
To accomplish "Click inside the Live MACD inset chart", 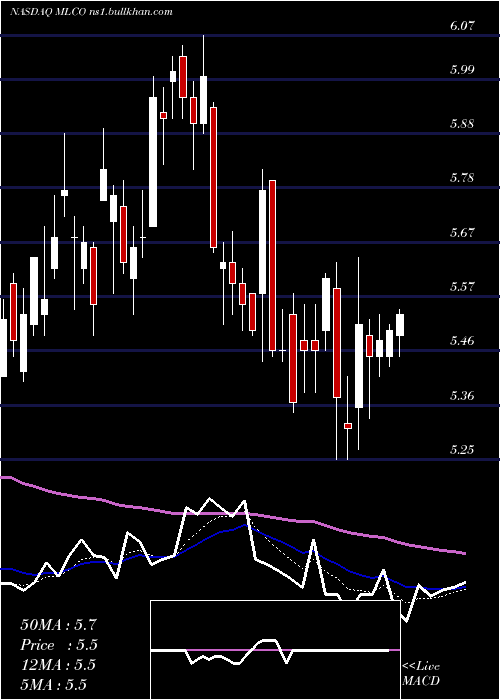I will coord(275,650).
